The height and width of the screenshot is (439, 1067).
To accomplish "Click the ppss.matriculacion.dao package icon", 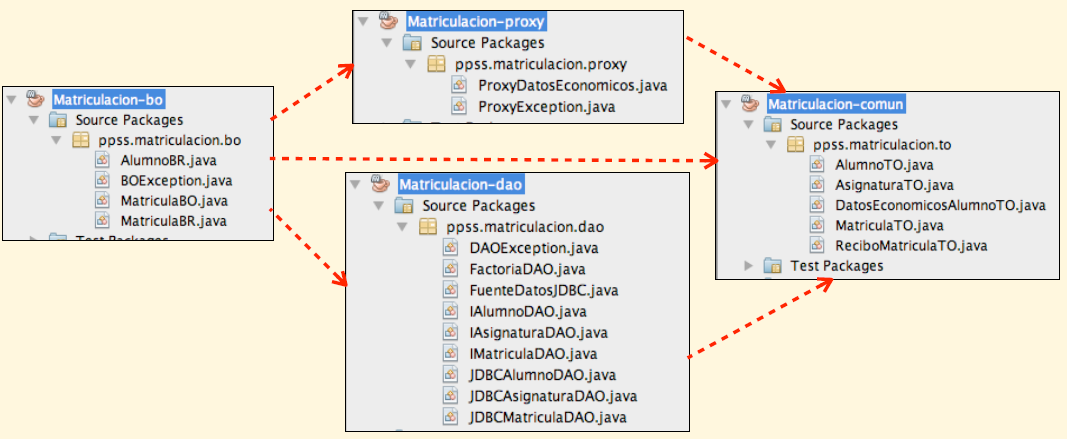I will (x=427, y=226).
